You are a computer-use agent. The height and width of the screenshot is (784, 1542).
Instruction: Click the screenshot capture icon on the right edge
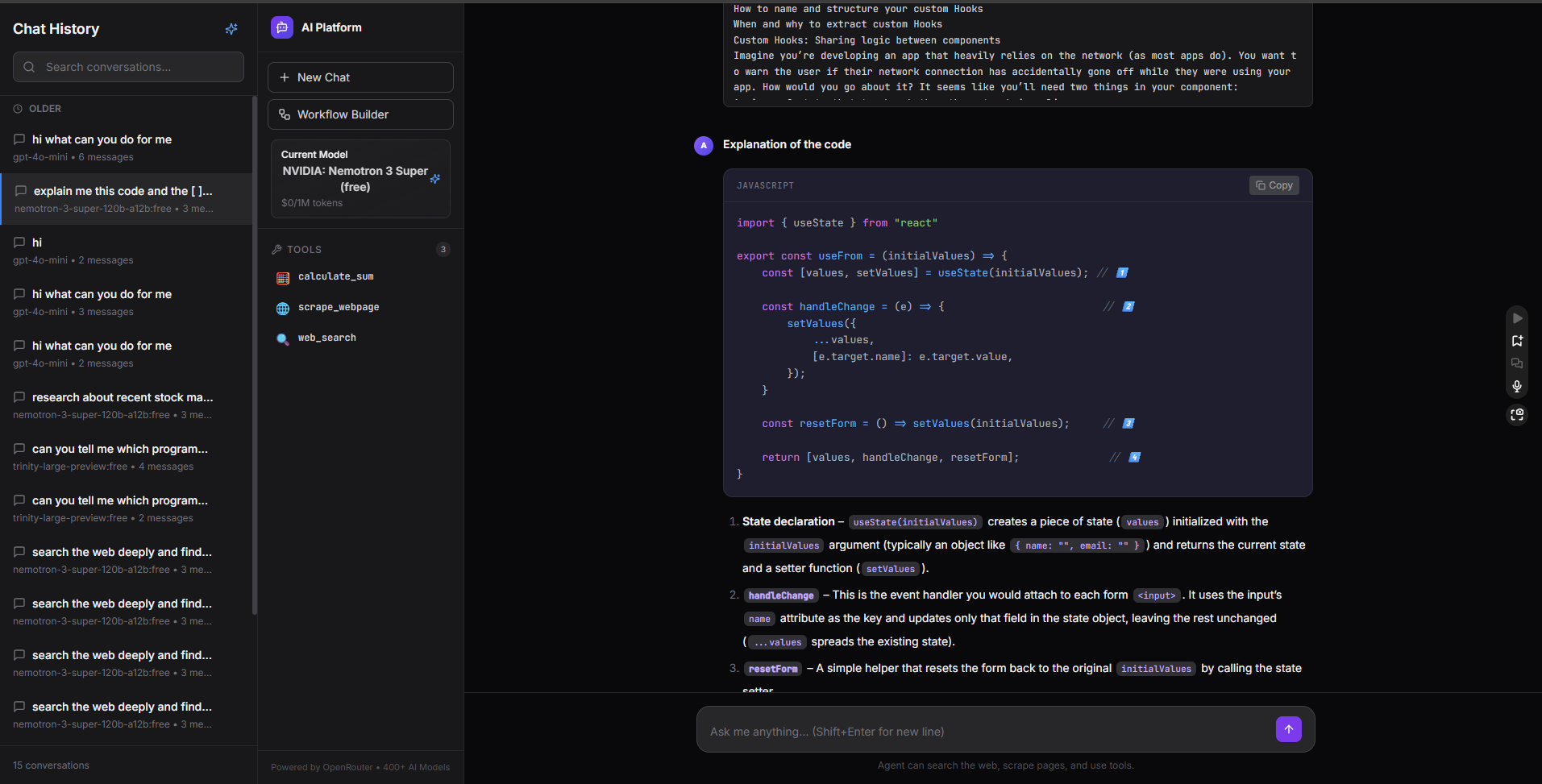[1517, 415]
